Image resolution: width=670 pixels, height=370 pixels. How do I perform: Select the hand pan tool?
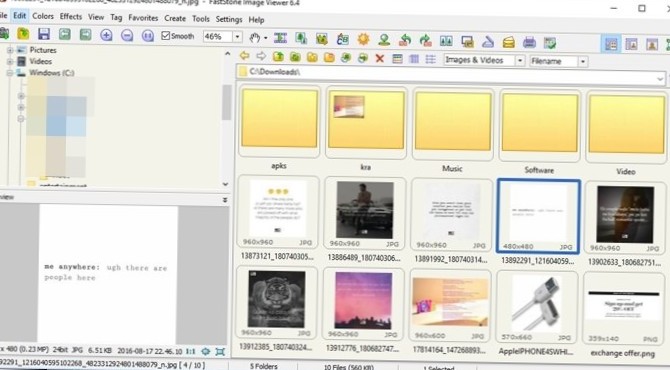[255, 38]
